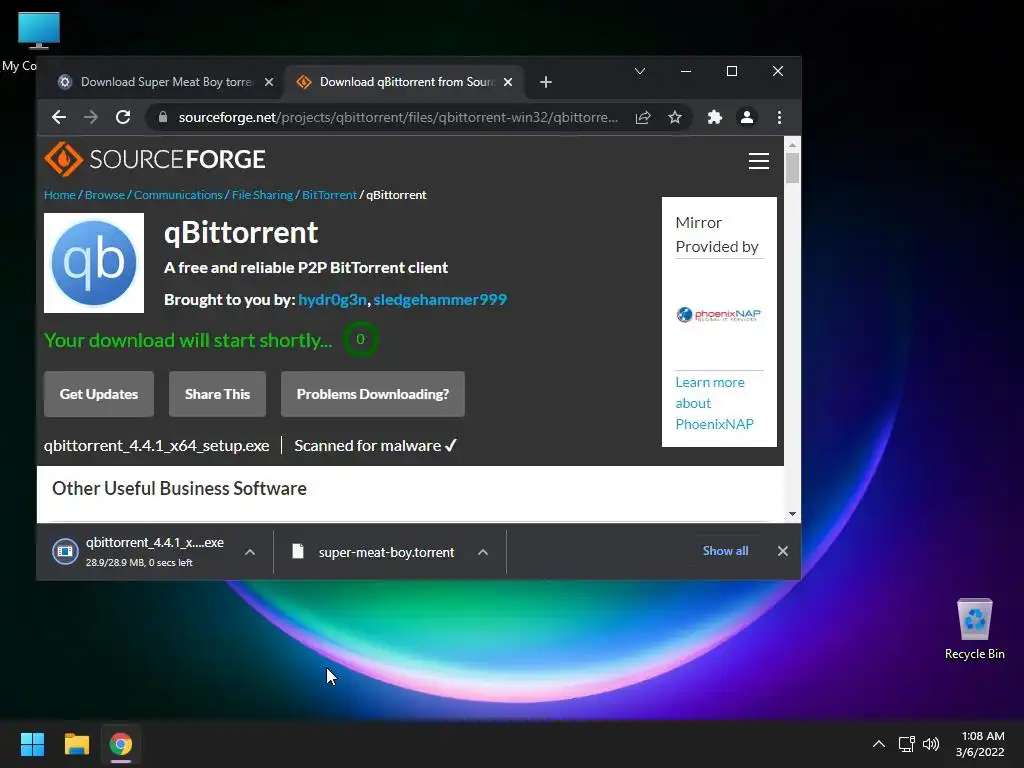Click the qBittorrent project logo
Viewport: 1024px width, 768px height.
(x=94, y=263)
